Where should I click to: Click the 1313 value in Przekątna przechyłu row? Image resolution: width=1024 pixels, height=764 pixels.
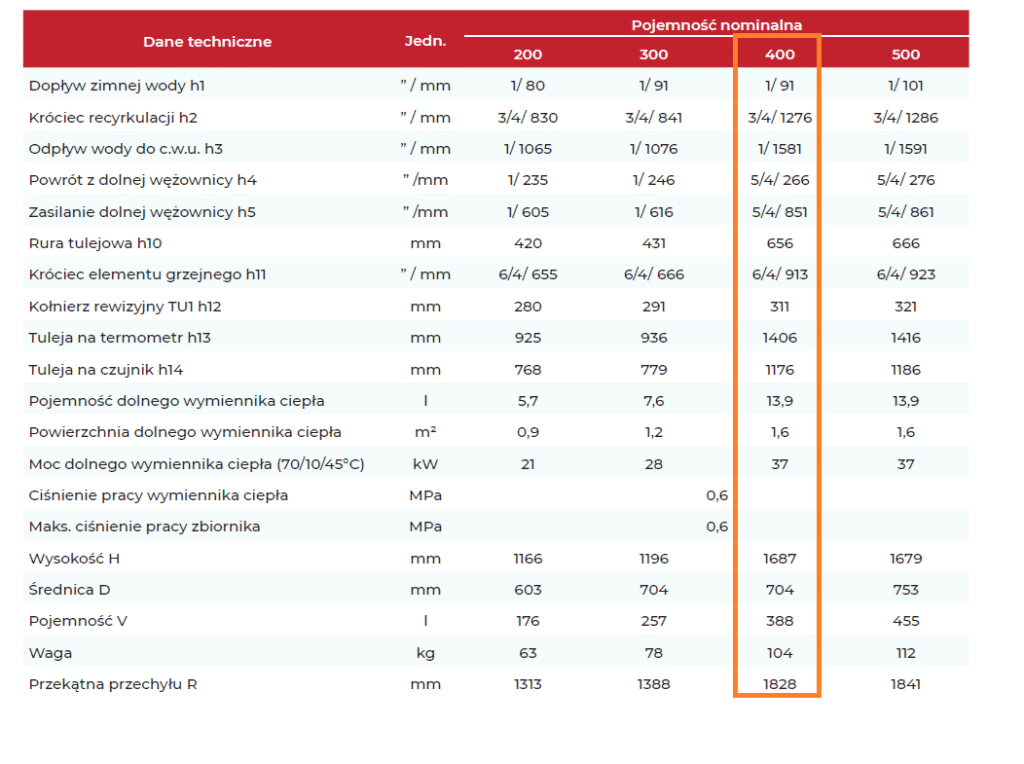(528, 684)
